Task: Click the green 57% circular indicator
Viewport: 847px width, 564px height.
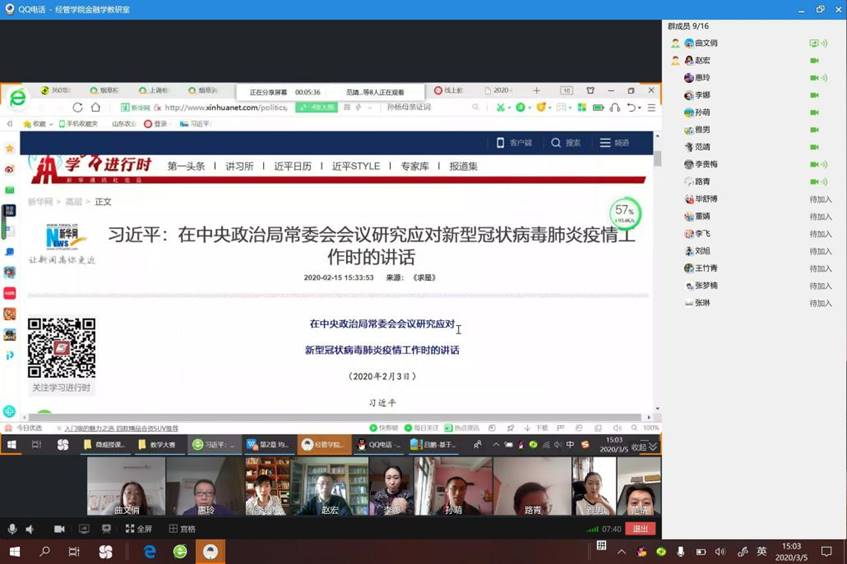Action: [625, 212]
